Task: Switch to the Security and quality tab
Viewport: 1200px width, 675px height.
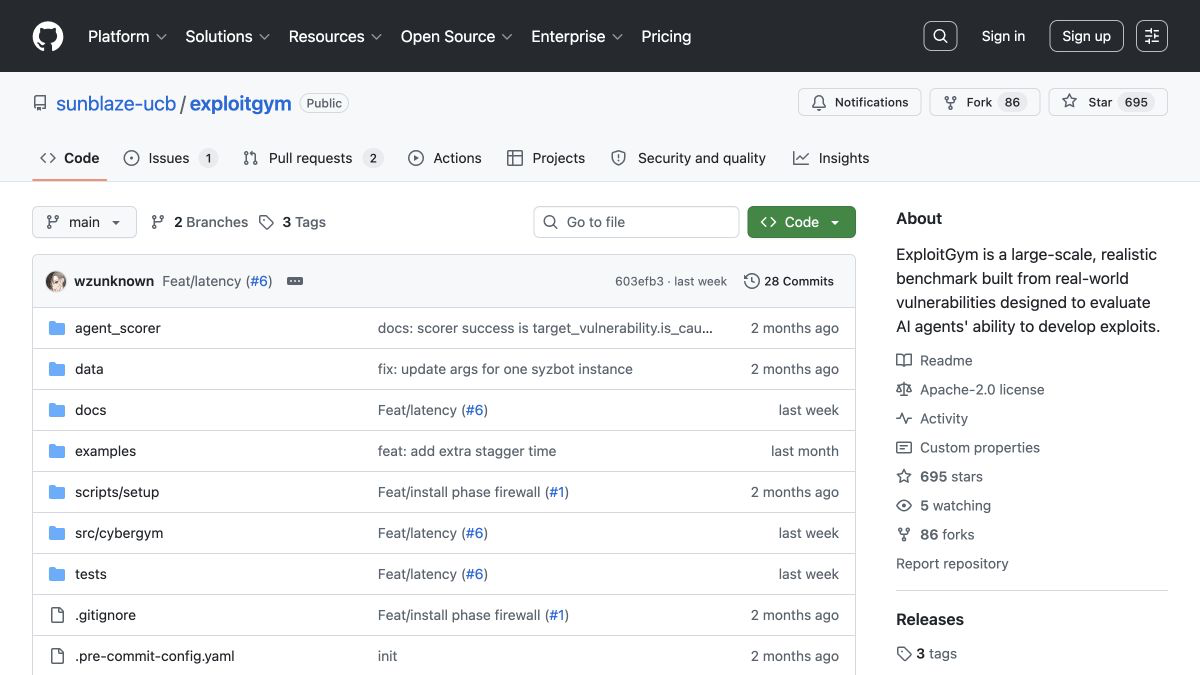Action: 688,158
